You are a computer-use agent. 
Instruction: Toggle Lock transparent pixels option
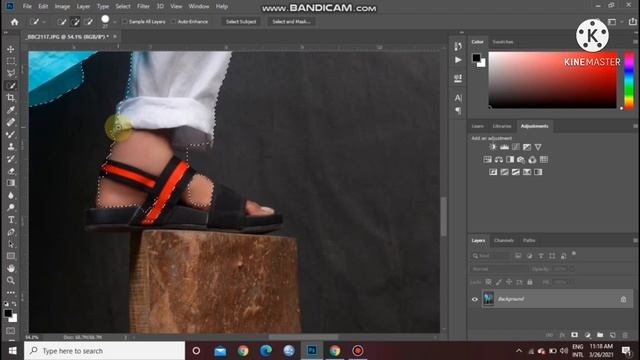pyautogui.click(x=488, y=282)
